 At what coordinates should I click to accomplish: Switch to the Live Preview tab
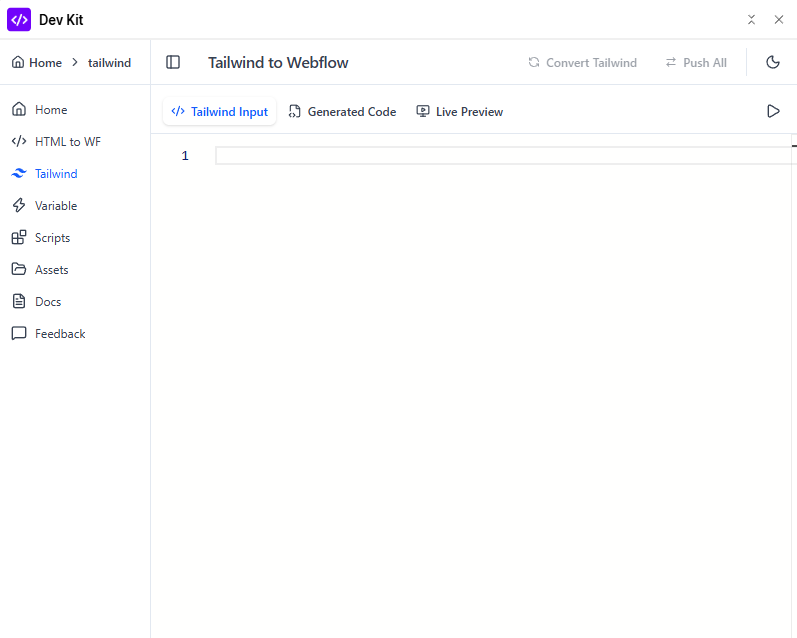(x=459, y=111)
